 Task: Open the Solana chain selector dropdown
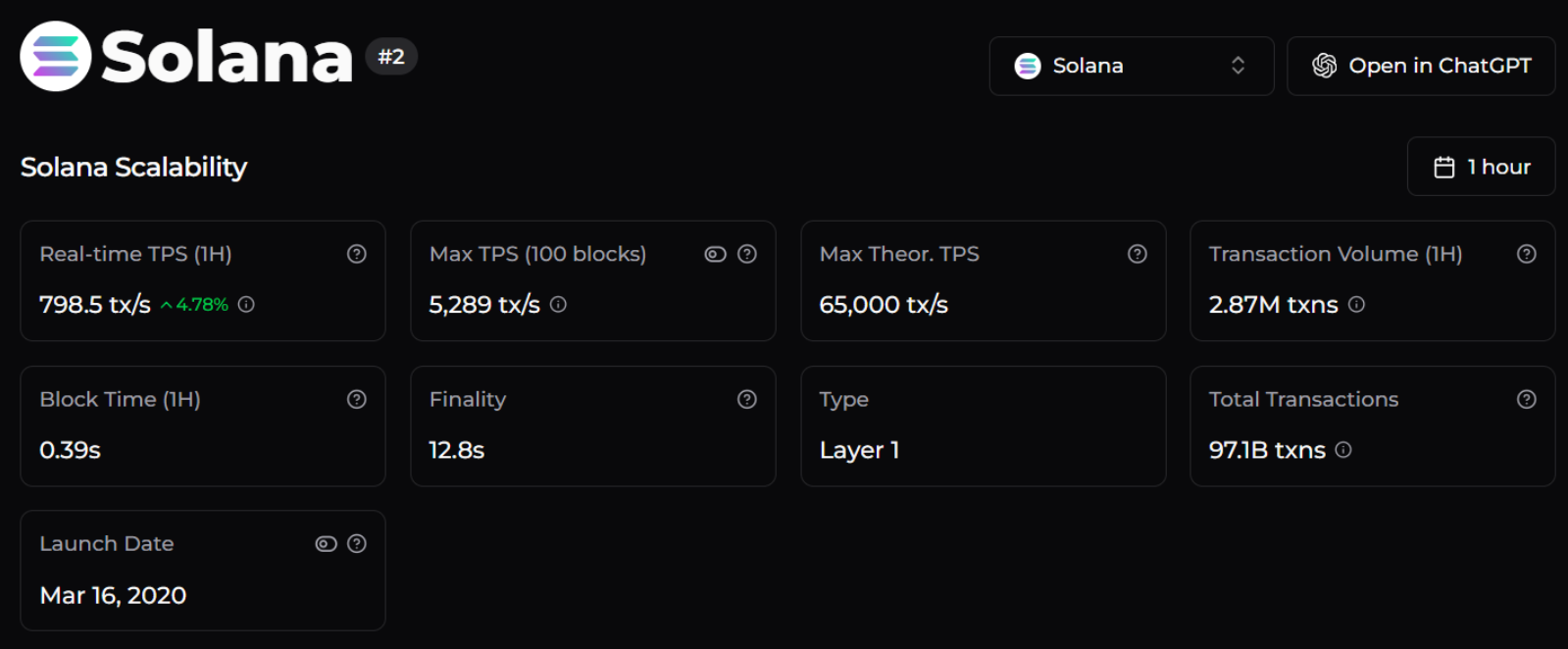point(1131,66)
